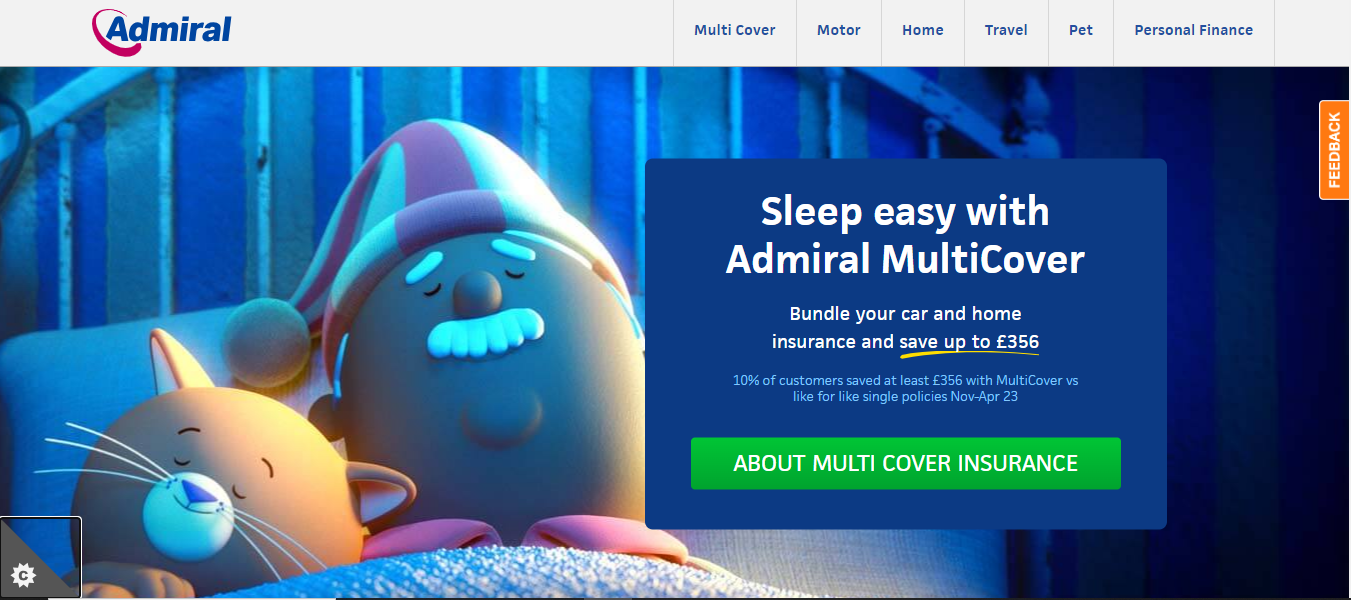
Task: Click the About Multi Cover Insurance button
Action: pos(906,463)
